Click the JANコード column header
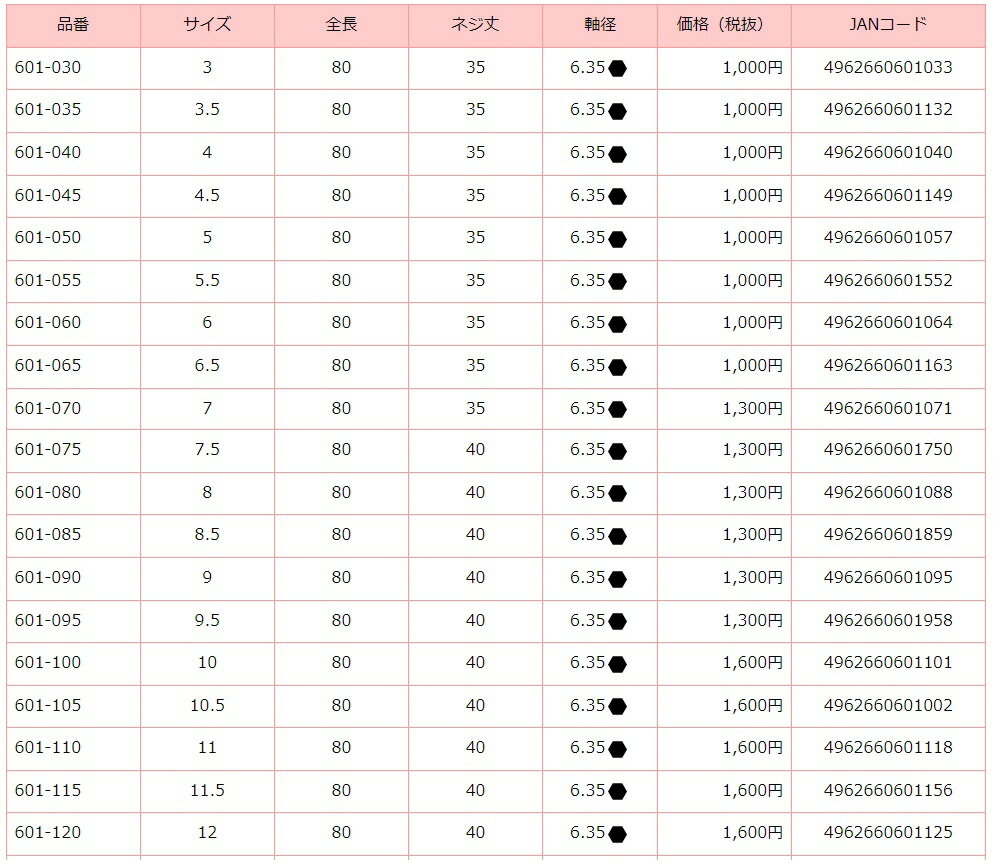 [888, 25]
